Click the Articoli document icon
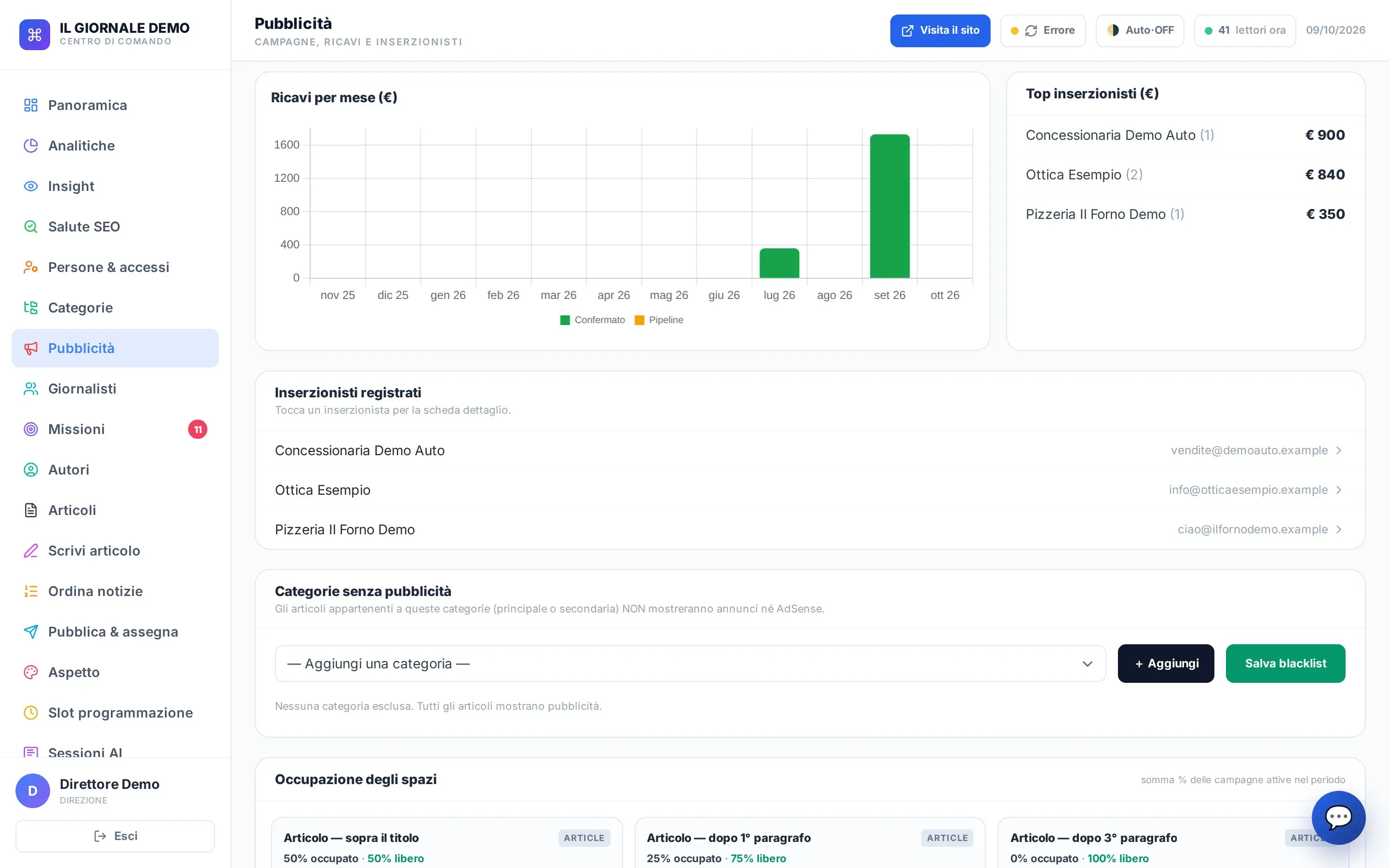 tap(31, 510)
